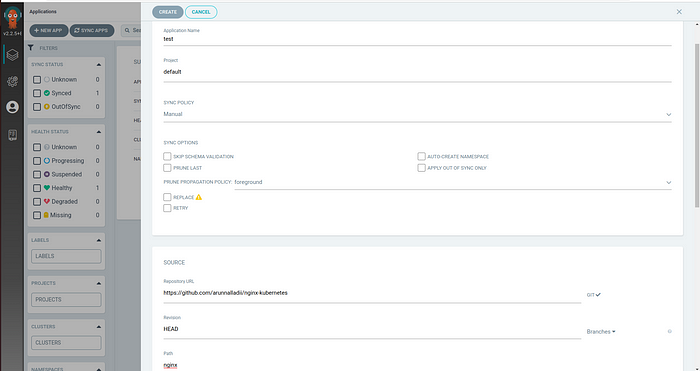Enable Apply Out Of Sync Only checkbox
Viewport: 700px width, 371px height.
pos(421,168)
